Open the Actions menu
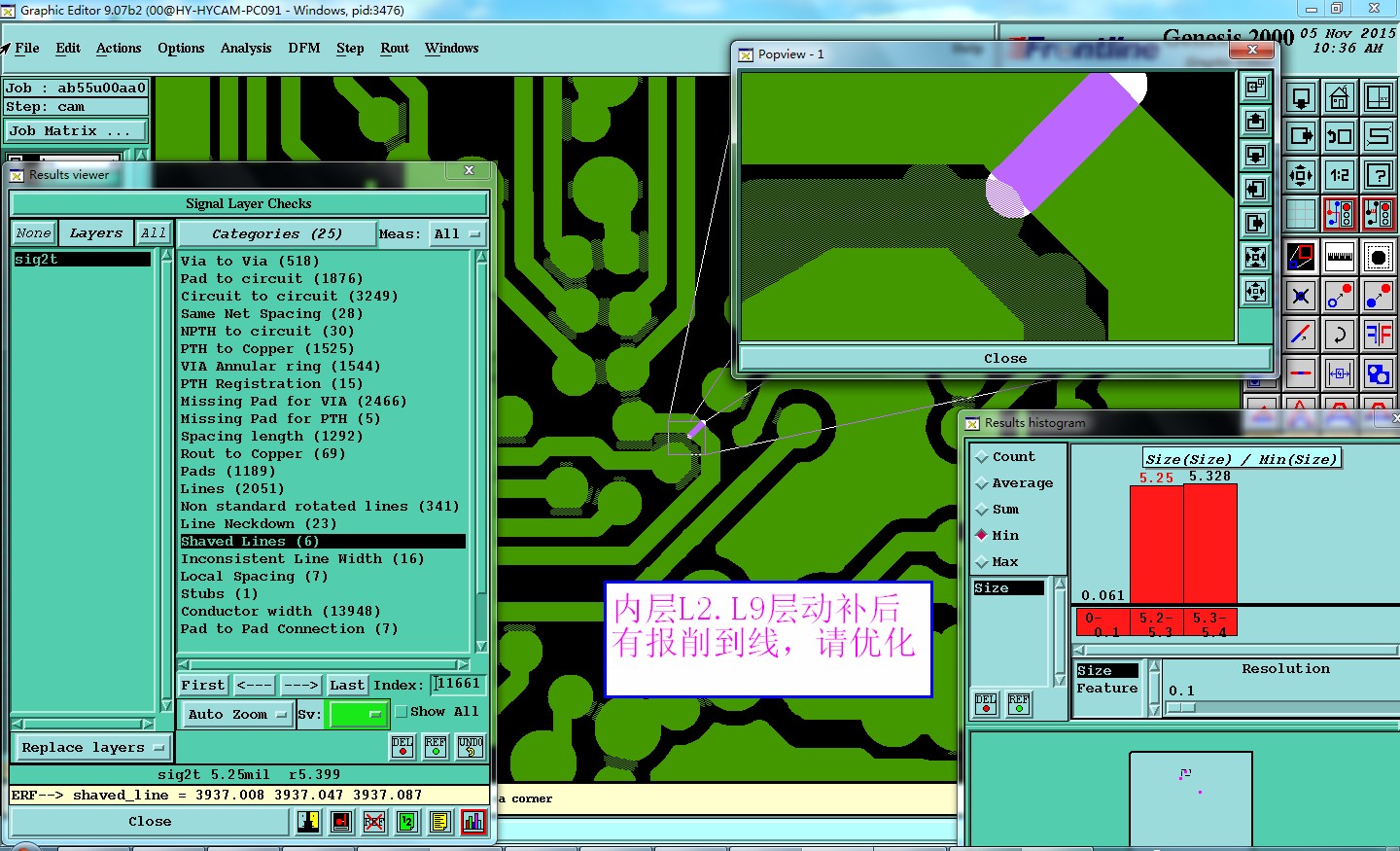 coord(119,48)
